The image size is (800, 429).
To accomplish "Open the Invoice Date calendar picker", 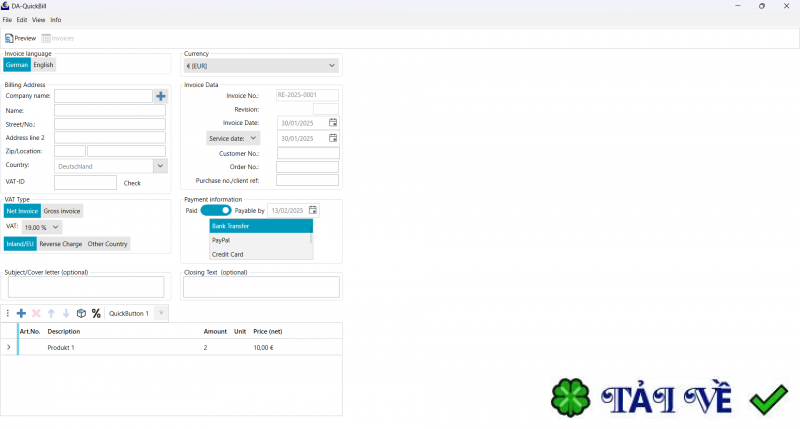I will pos(333,122).
